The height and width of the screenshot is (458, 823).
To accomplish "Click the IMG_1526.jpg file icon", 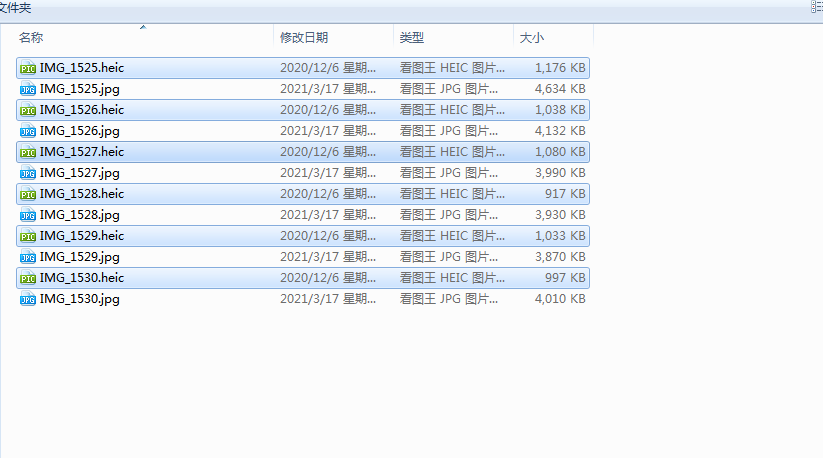I will click(28, 131).
